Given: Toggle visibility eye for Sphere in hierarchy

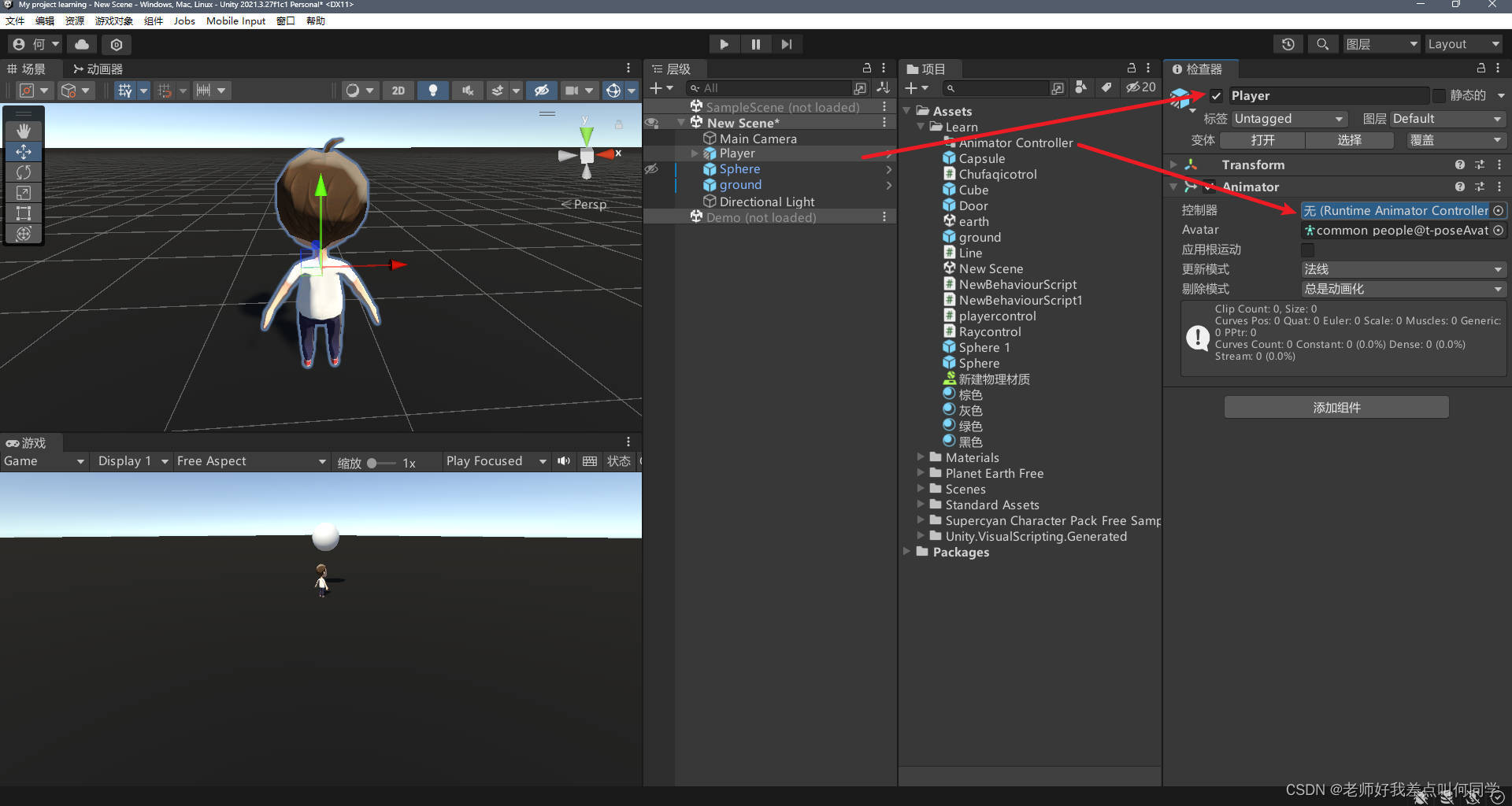Looking at the screenshot, I should (x=651, y=169).
